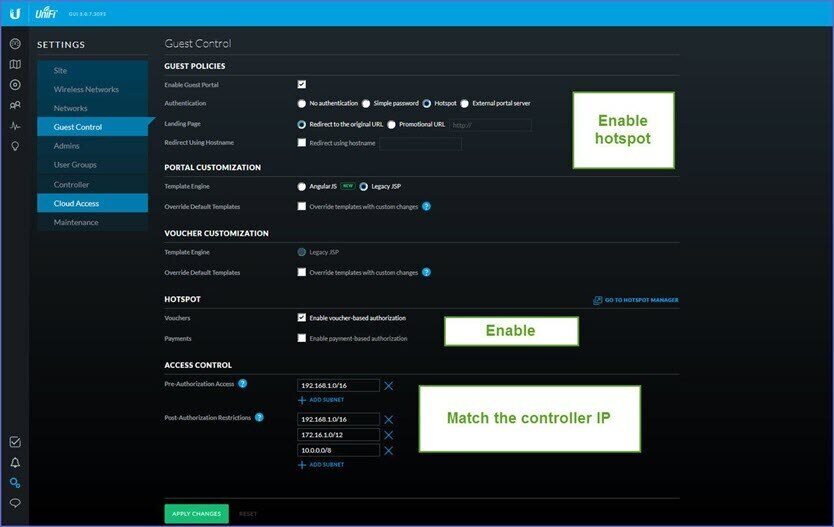The height and width of the screenshot is (527, 834).
Task: Open the Clients icon in sidebar
Action: pyautogui.click(x=15, y=105)
